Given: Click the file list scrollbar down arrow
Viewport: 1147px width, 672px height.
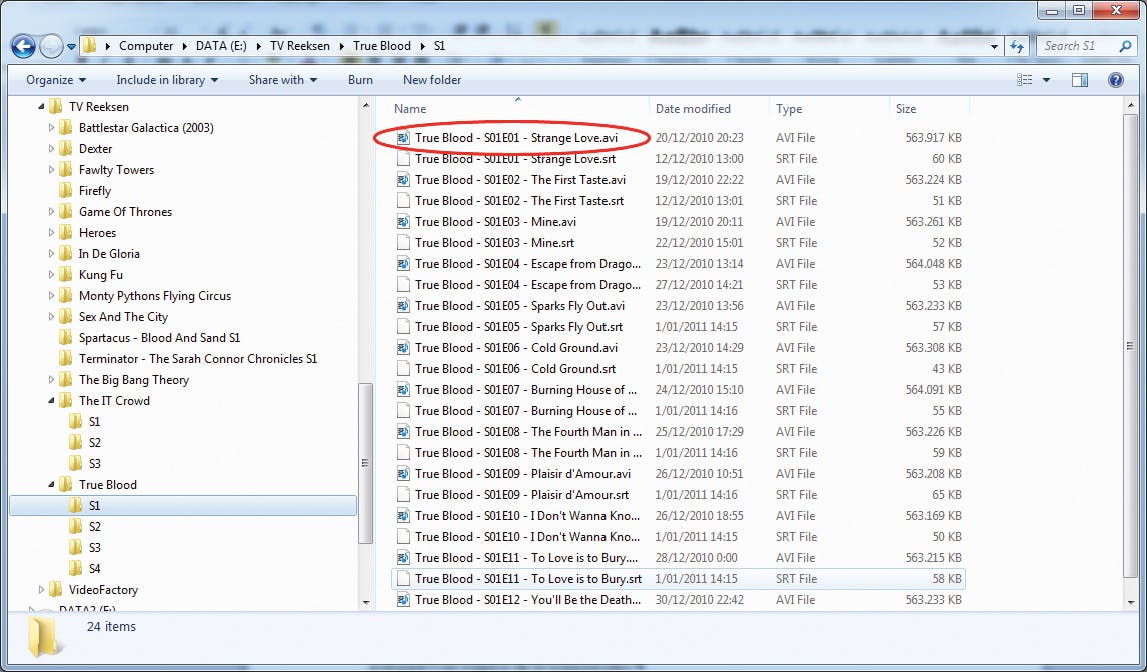Looking at the screenshot, I should tap(1132, 603).
